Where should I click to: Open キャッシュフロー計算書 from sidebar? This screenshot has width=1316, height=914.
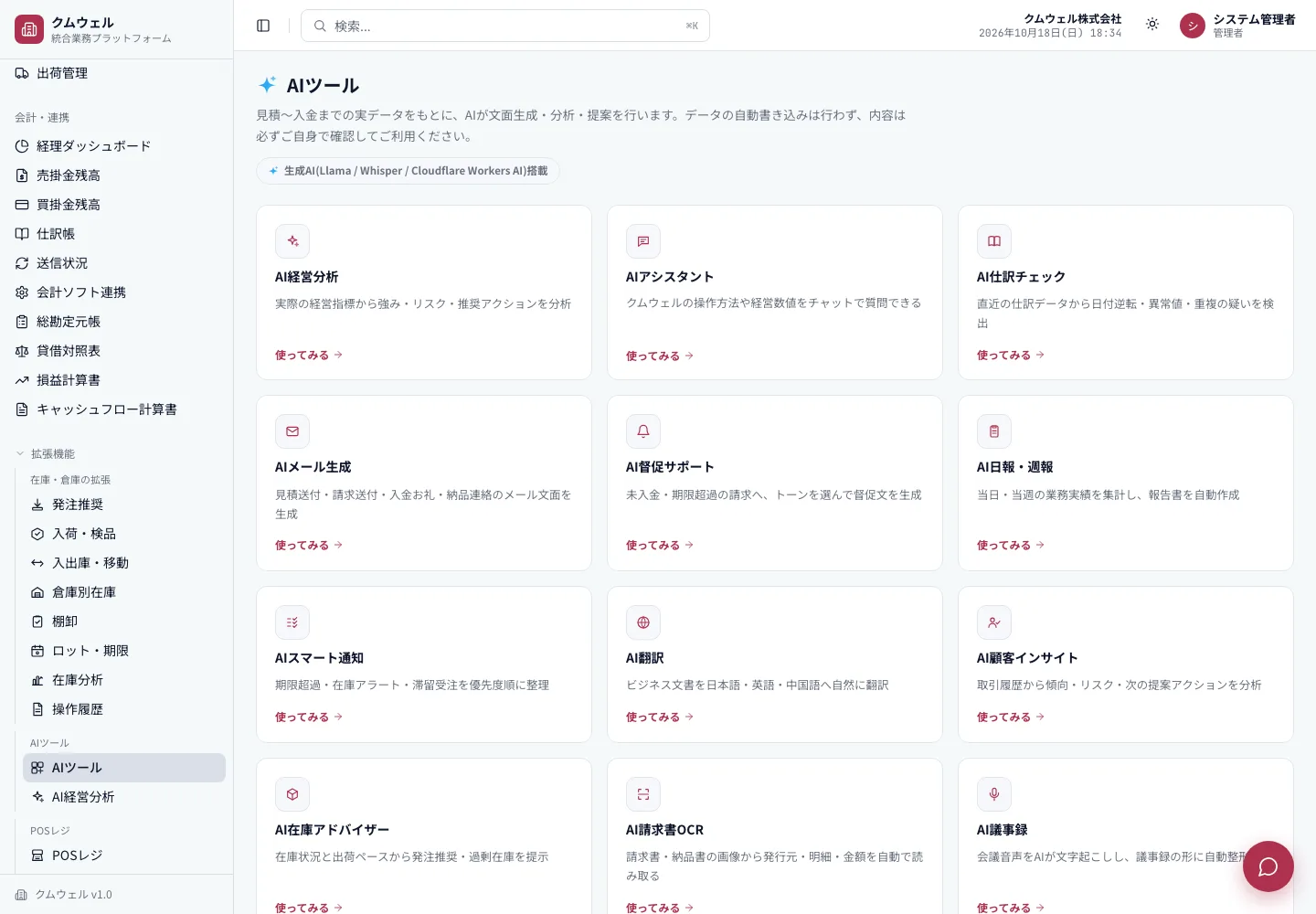click(x=116, y=409)
